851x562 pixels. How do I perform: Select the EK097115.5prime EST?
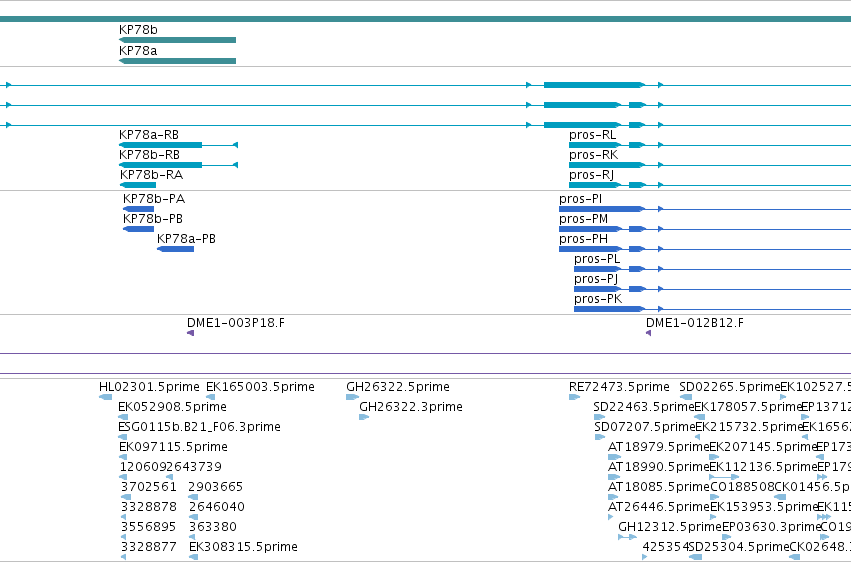(123, 457)
